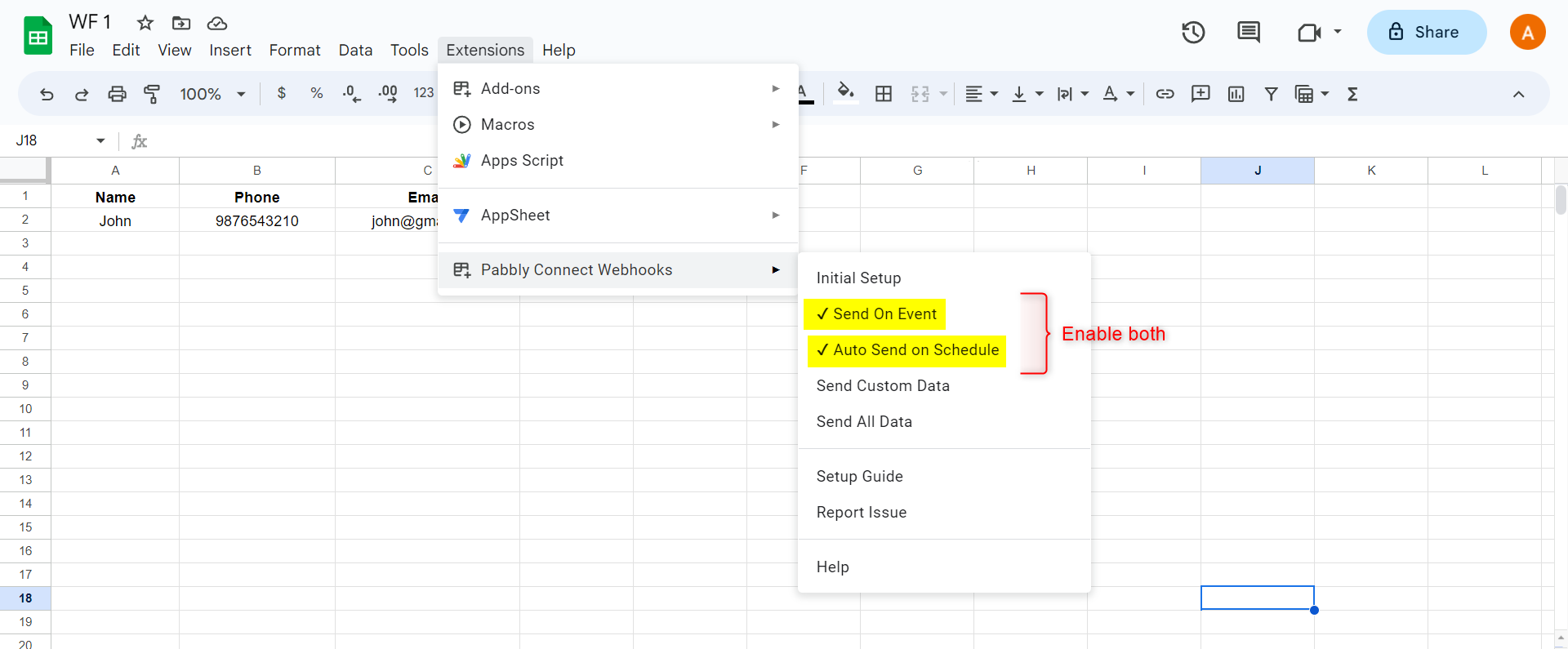Screen dimensions: 1568x649
Task: Open the Apps Script menu entry
Action: pos(522,161)
